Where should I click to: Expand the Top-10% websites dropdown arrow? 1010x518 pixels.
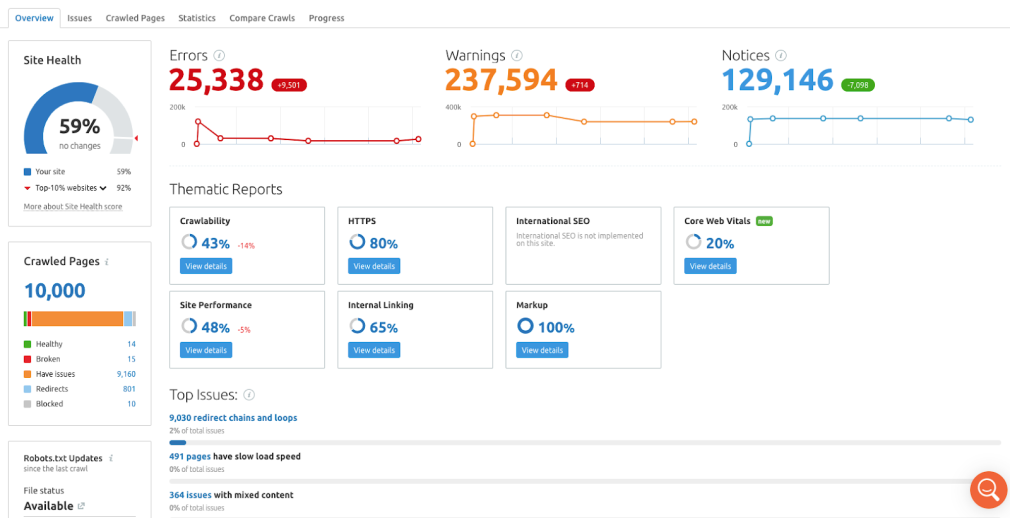click(102, 188)
